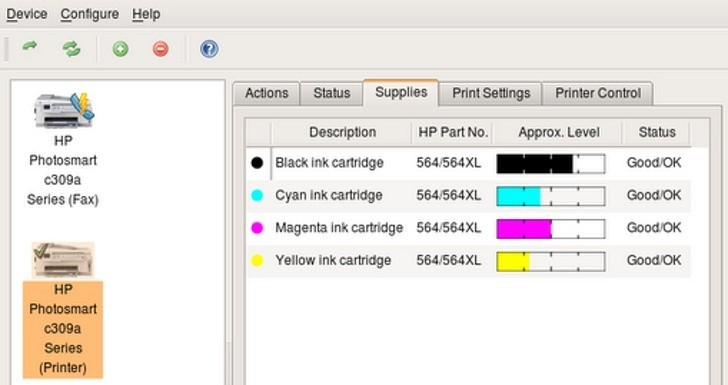
Task: Click the green forward arrow toolbar icon
Action: click(30, 46)
